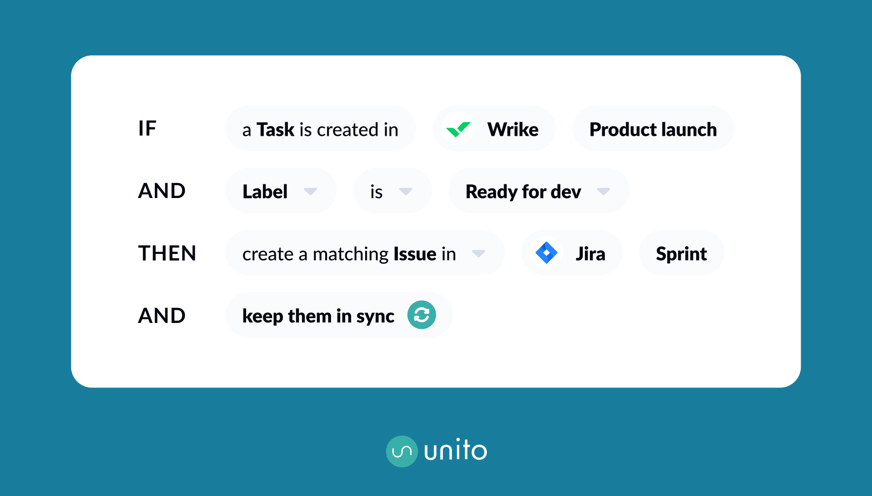Click the Ready for dev value text
The image size is (872, 496).
point(523,191)
